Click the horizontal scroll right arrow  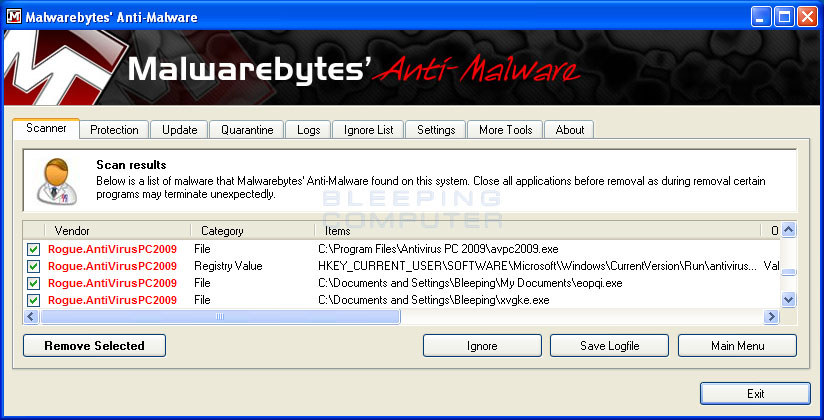pos(771,316)
